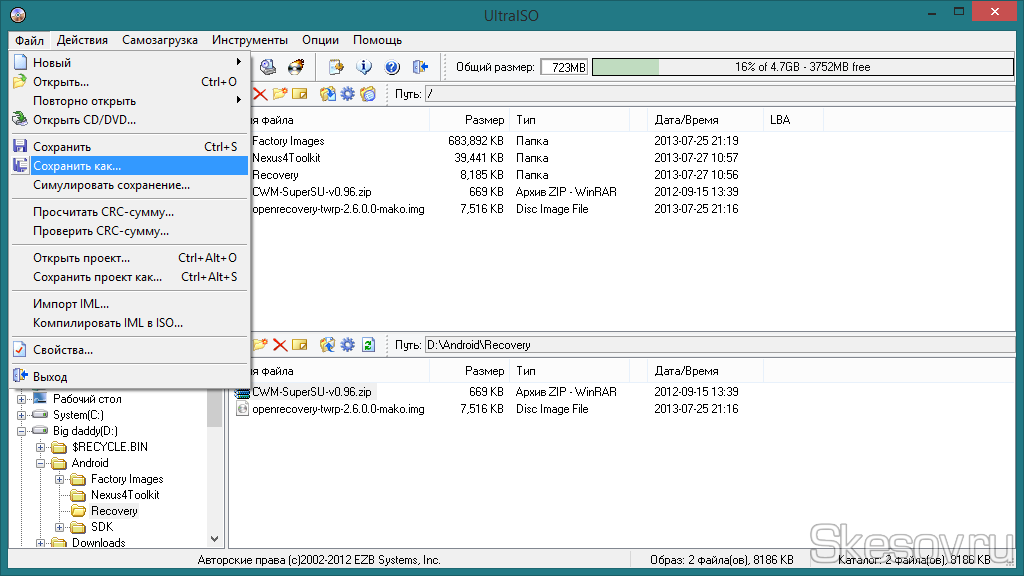
Task: Click the blue question mark help icon
Action: [x=392, y=67]
